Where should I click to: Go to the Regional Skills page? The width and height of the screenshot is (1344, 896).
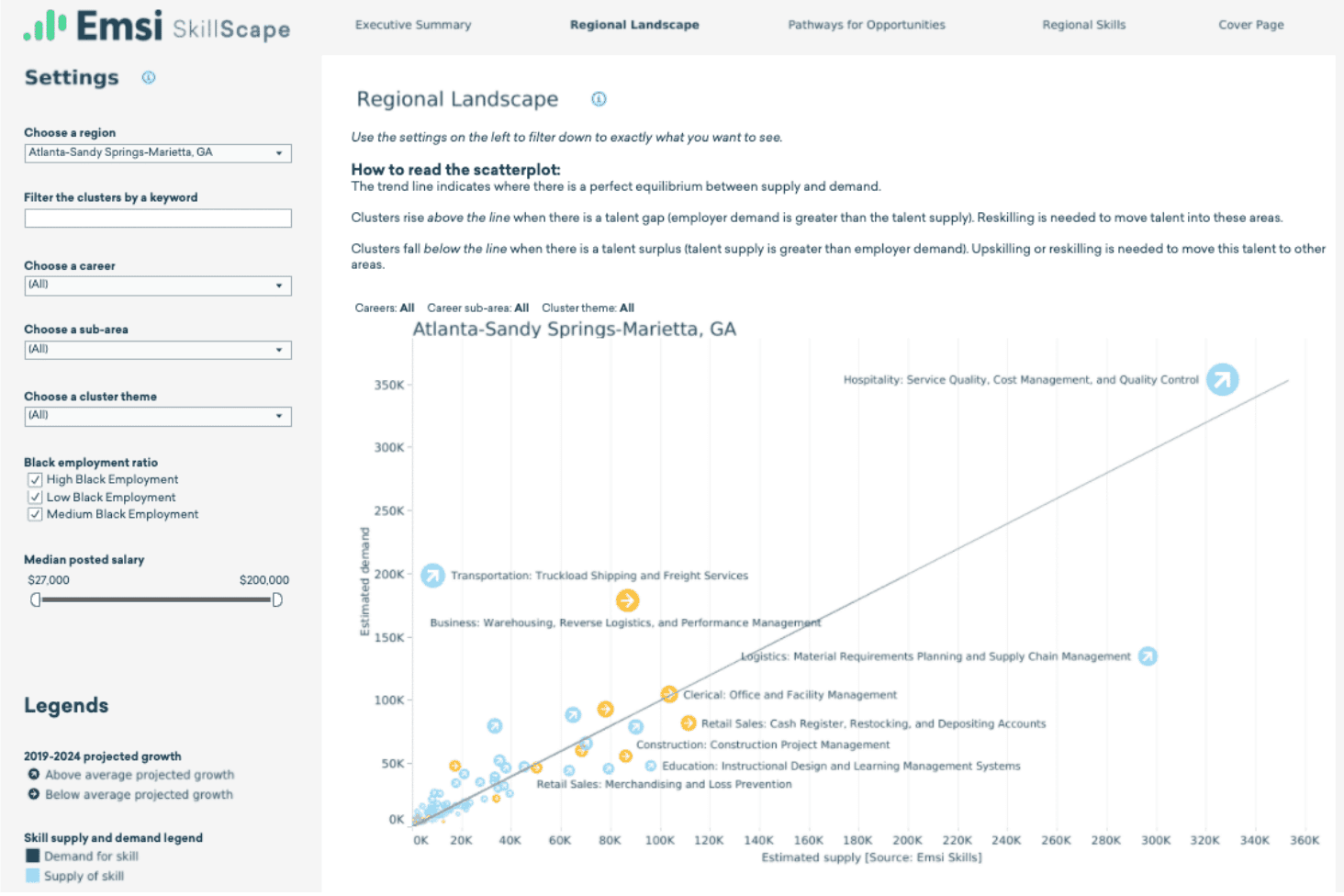[x=1083, y=25]
